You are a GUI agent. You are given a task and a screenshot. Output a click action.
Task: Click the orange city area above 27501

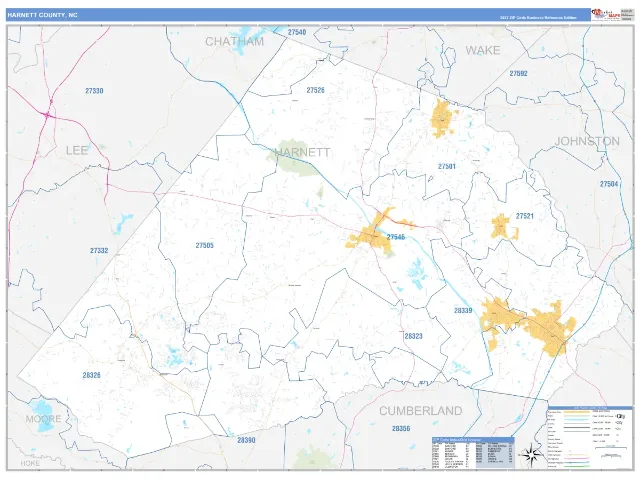pyautogui.click(x=443, y=118)
